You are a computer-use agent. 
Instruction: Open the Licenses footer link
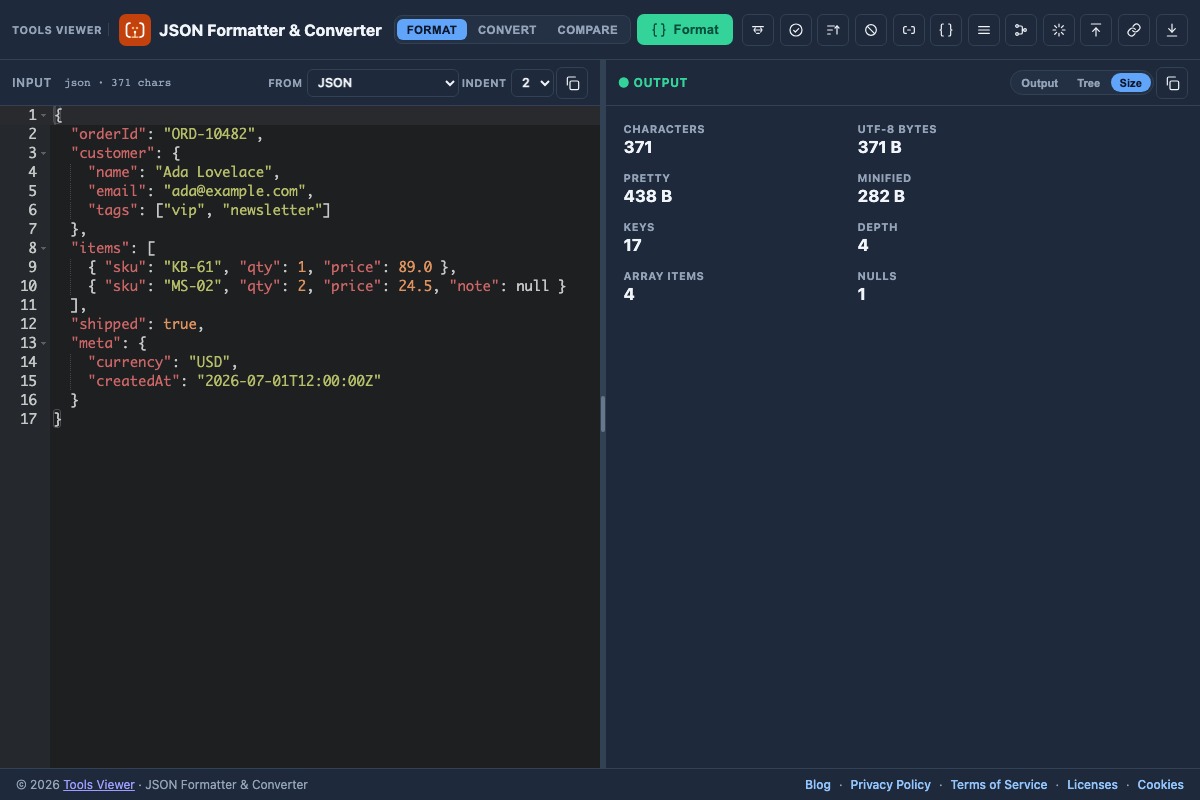point(1092,785)
